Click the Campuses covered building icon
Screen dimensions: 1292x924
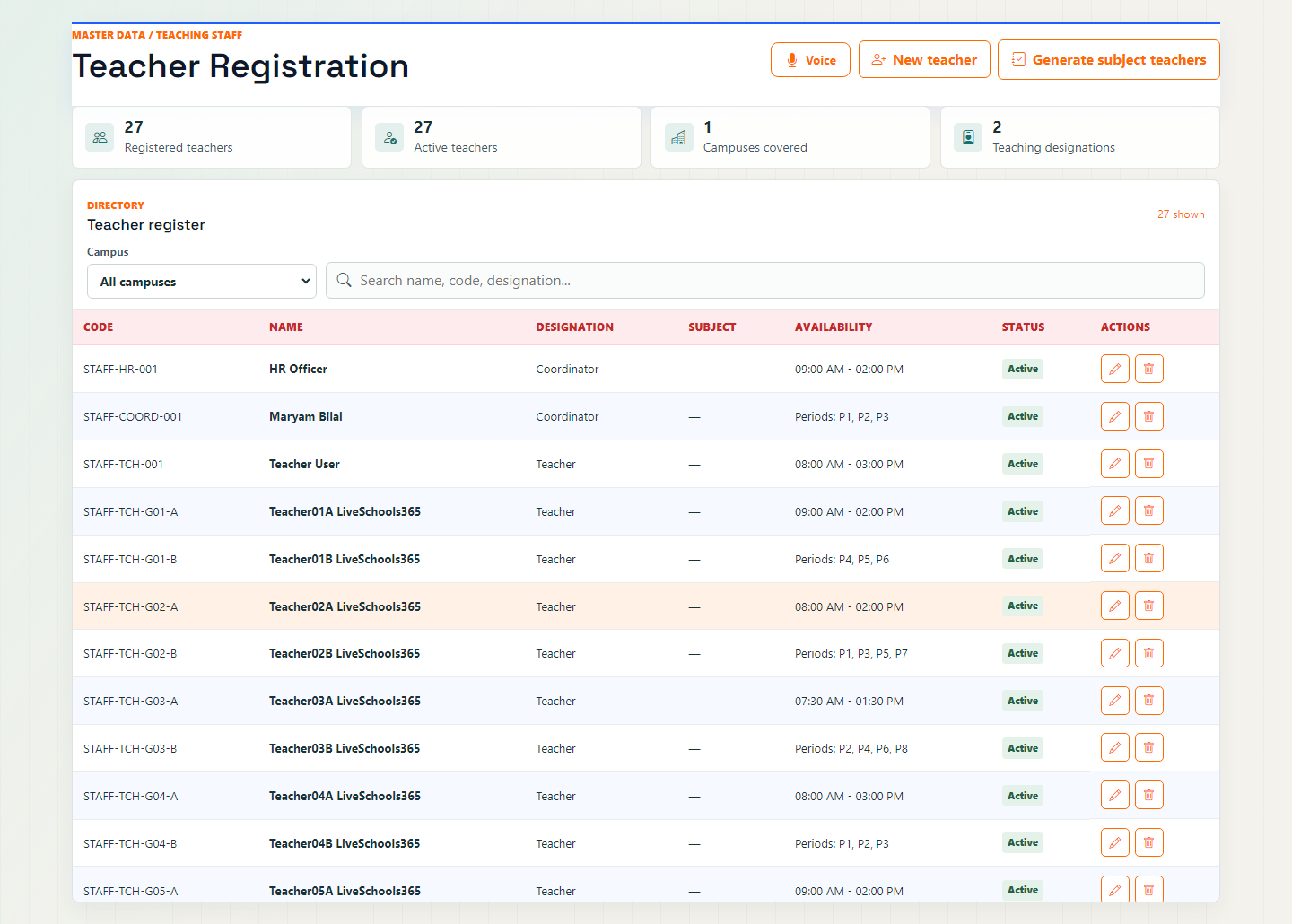tap(679, 137)
